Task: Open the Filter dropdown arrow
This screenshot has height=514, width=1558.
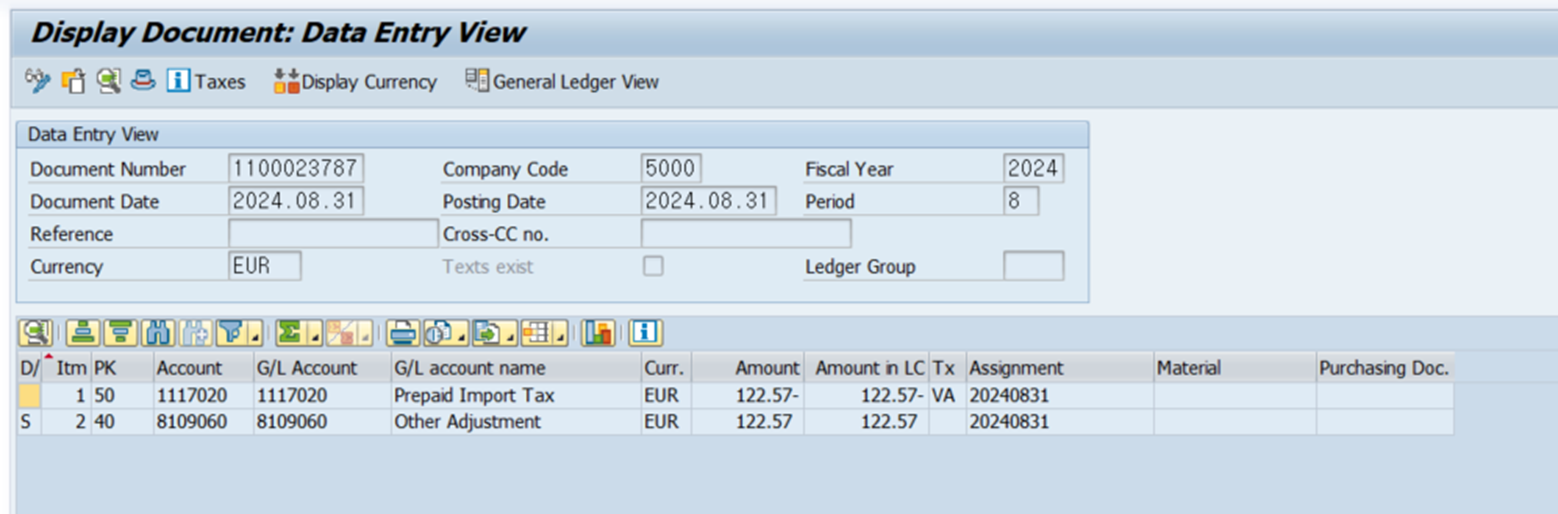Action: coord(256,333)
